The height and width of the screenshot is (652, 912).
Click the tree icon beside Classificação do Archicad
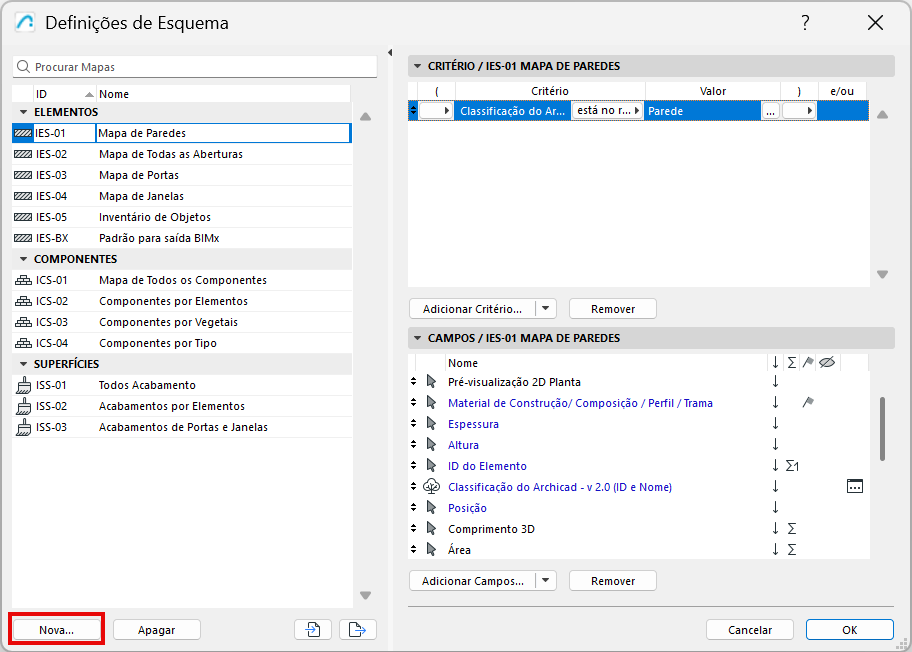point(432,487)
